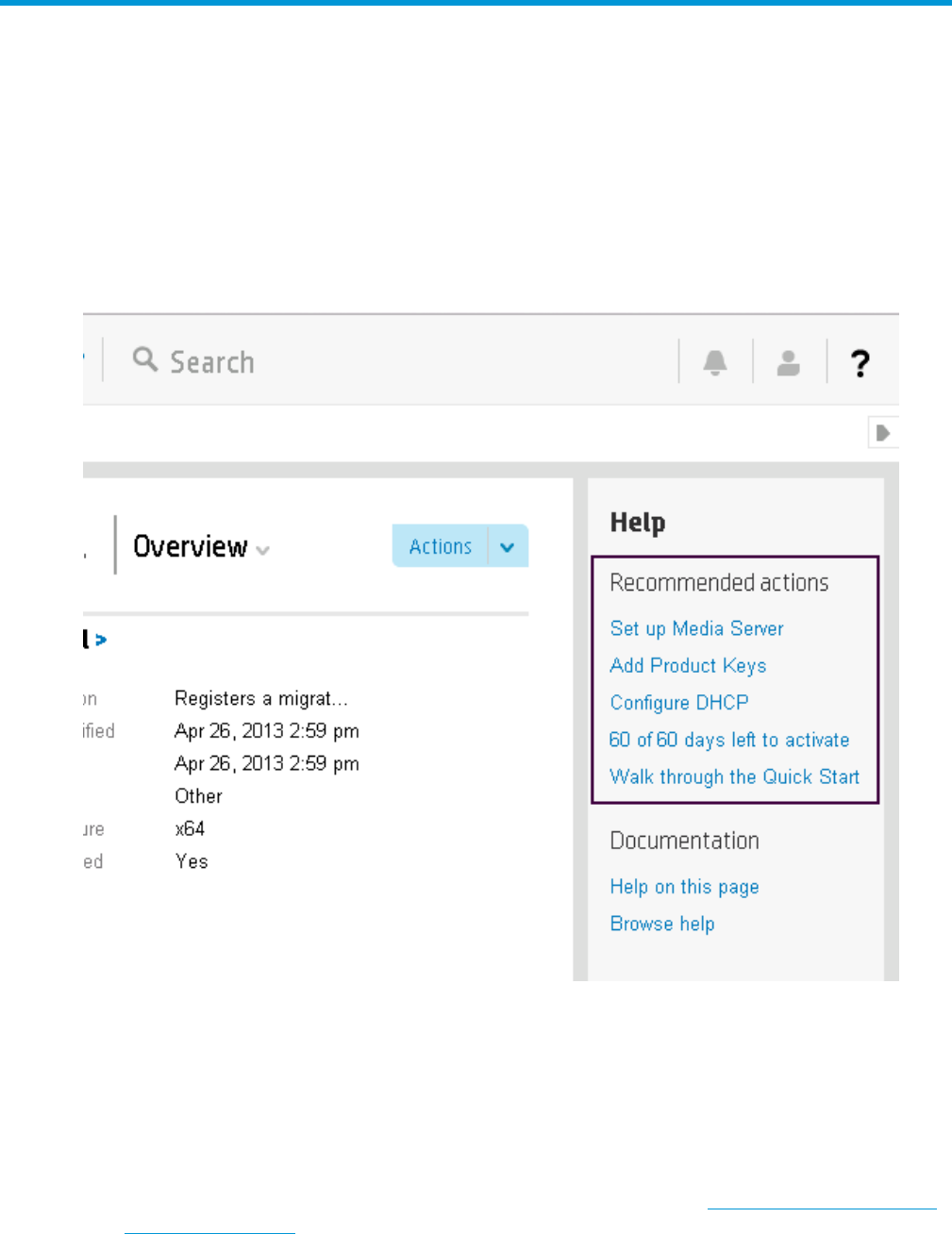
Task: Follow the Configure DHCP link
Action: [x=679, y=703]
